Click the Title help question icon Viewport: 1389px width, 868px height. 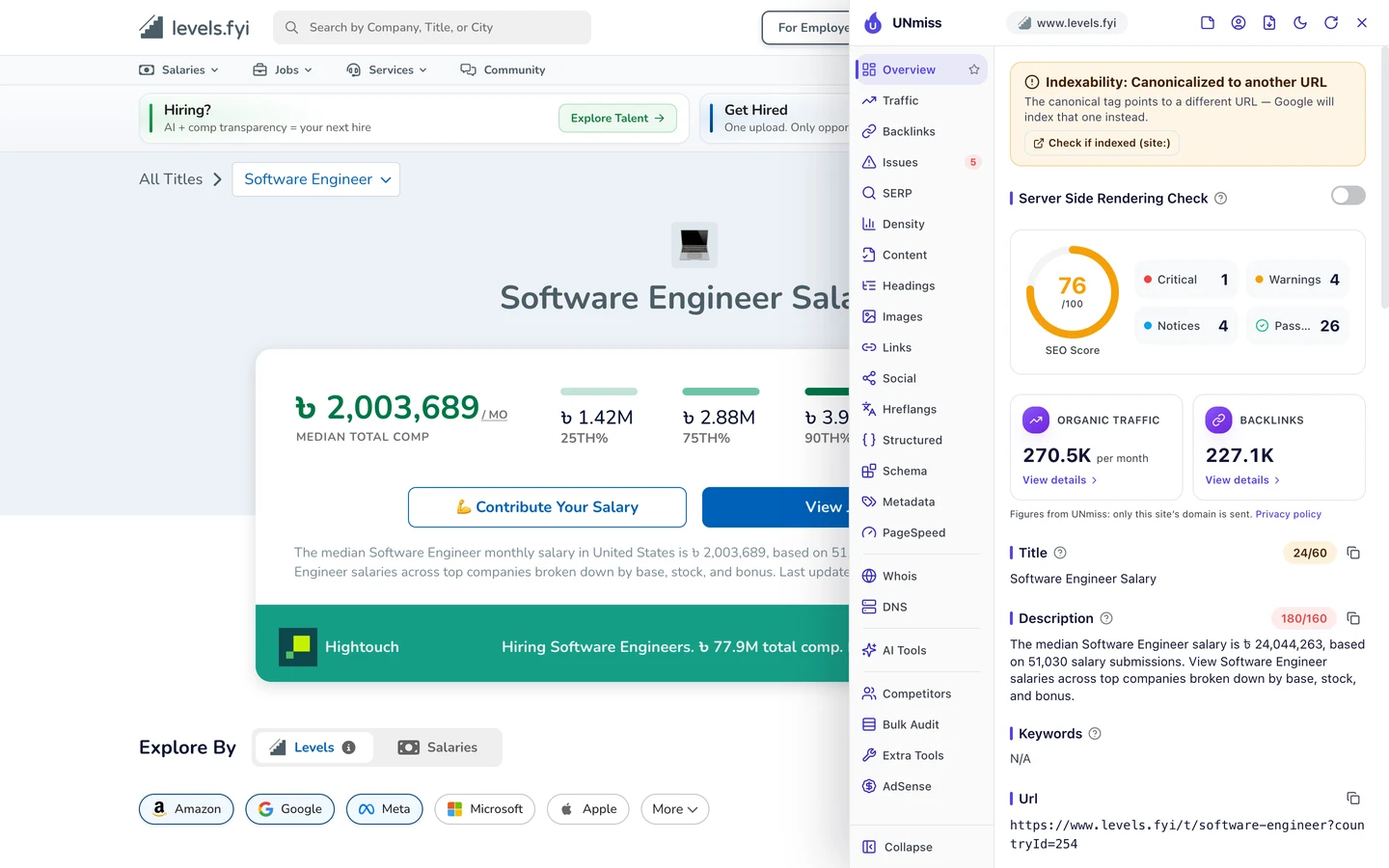point(1060,553)
